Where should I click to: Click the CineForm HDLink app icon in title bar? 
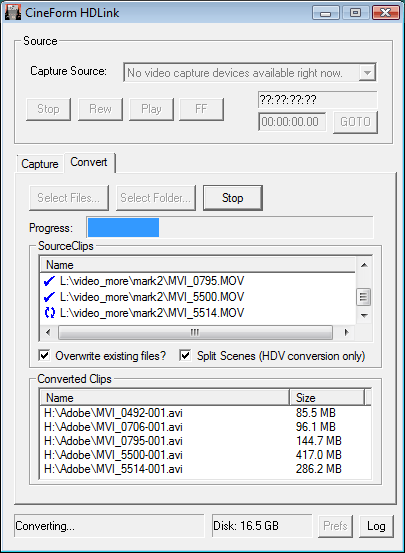point(13,13)
